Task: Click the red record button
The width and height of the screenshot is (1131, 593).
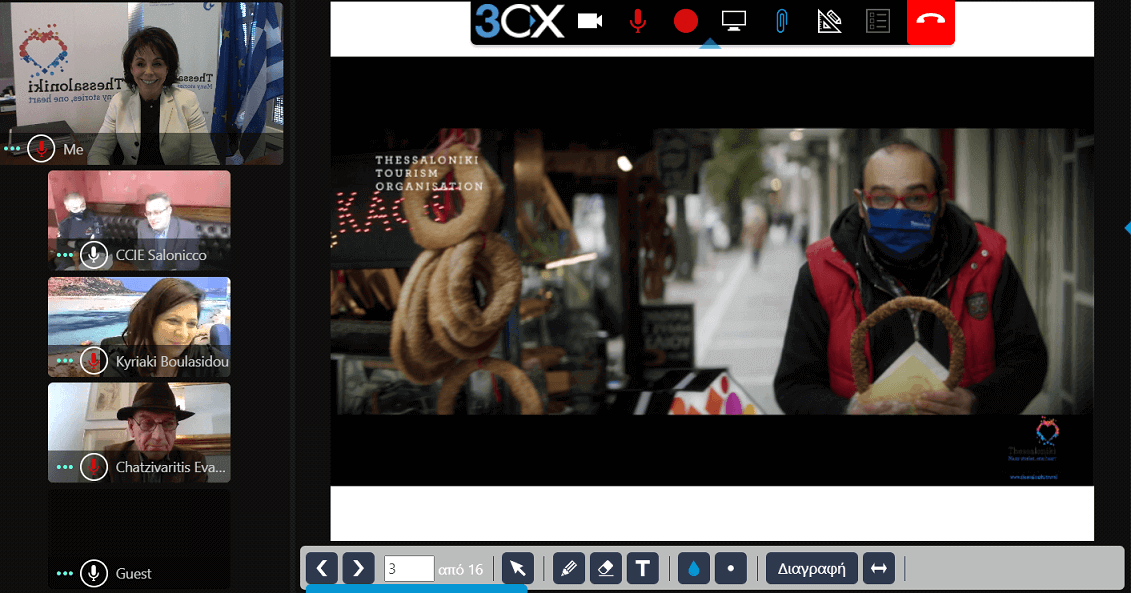Action: coord(685,21)
